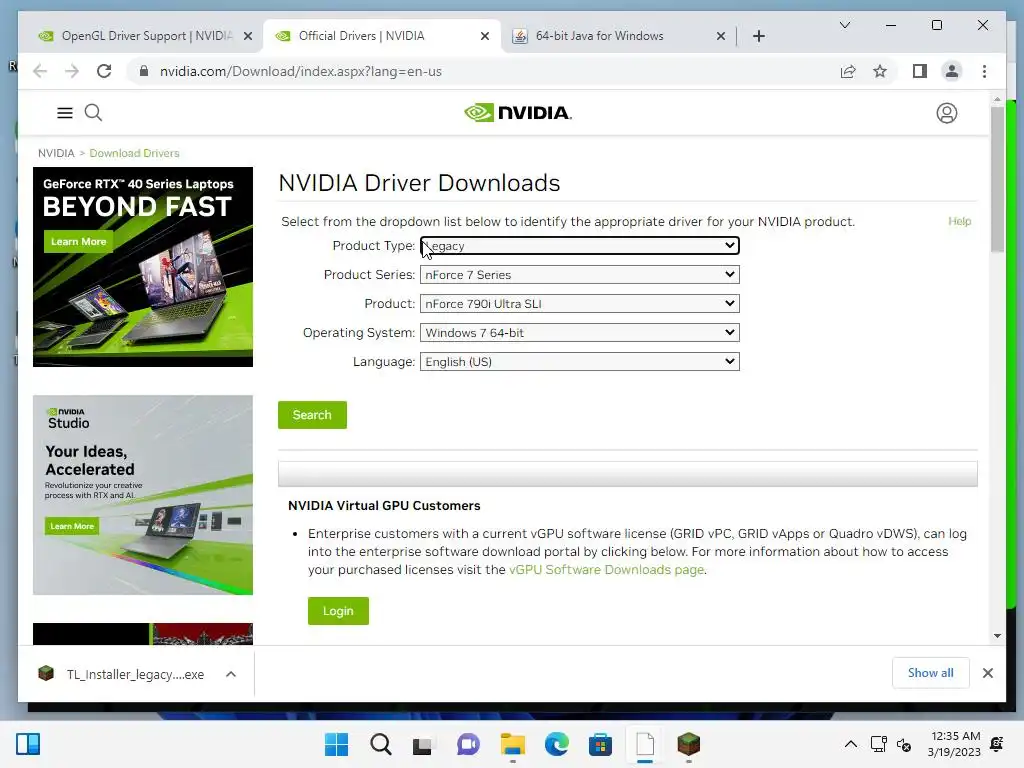Click the green Login button

[x=338, y=611]
